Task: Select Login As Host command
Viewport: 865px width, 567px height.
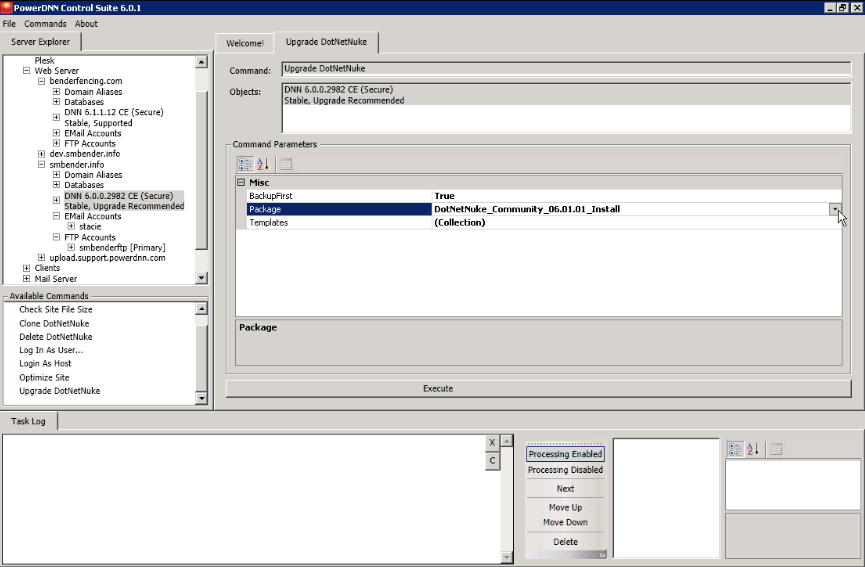Action: [45, 363]
